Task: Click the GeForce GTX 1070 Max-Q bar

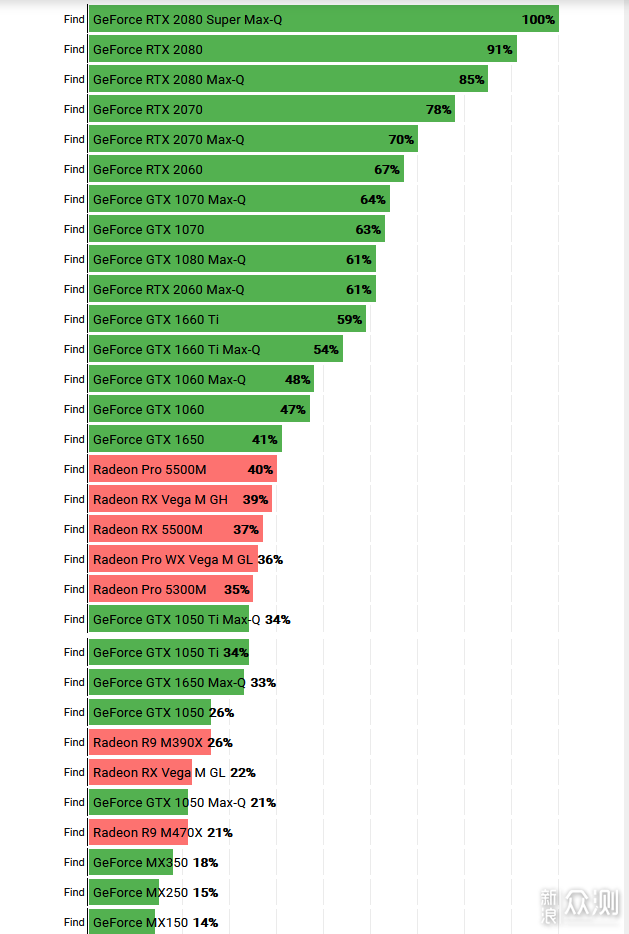Action: [x=239, y=199]
